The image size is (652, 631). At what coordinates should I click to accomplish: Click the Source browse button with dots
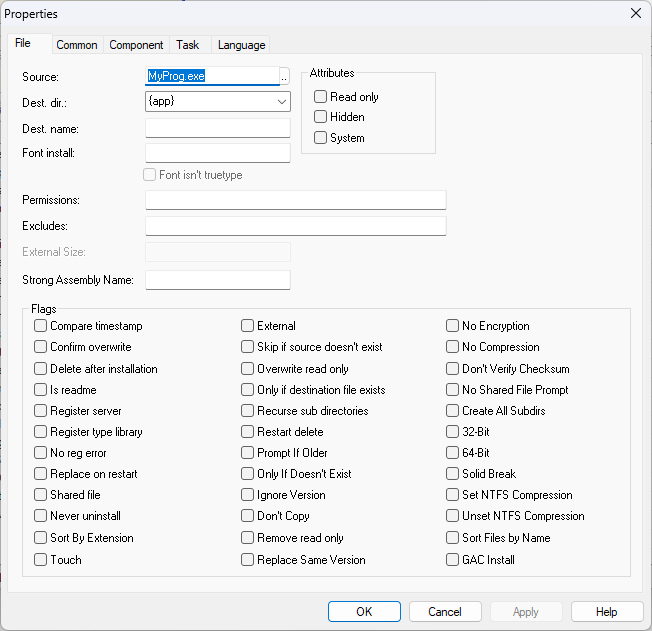tap(284, 77)
